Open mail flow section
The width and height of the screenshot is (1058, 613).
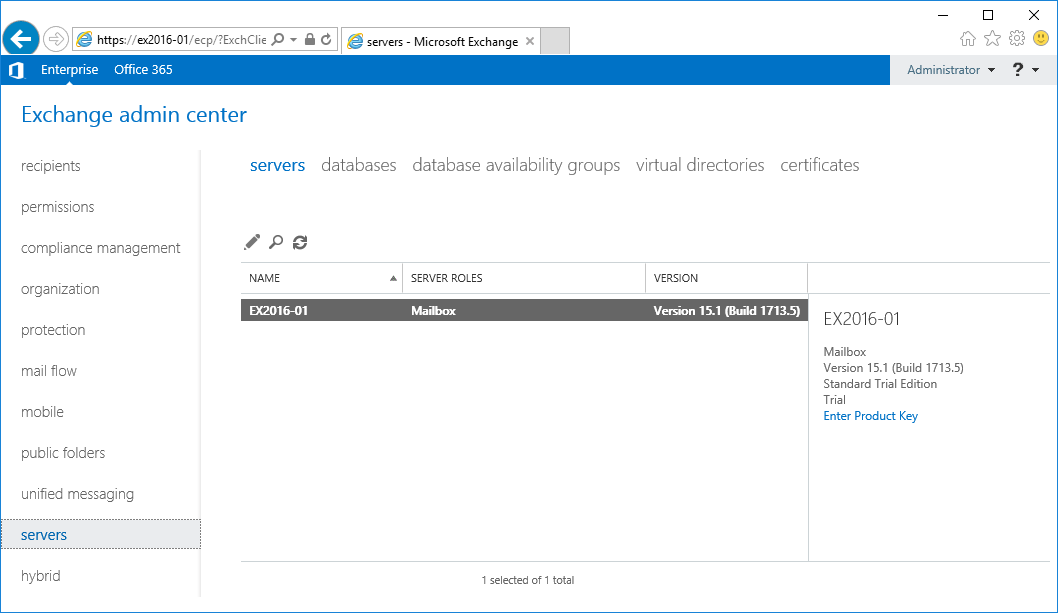click(49, 371)
